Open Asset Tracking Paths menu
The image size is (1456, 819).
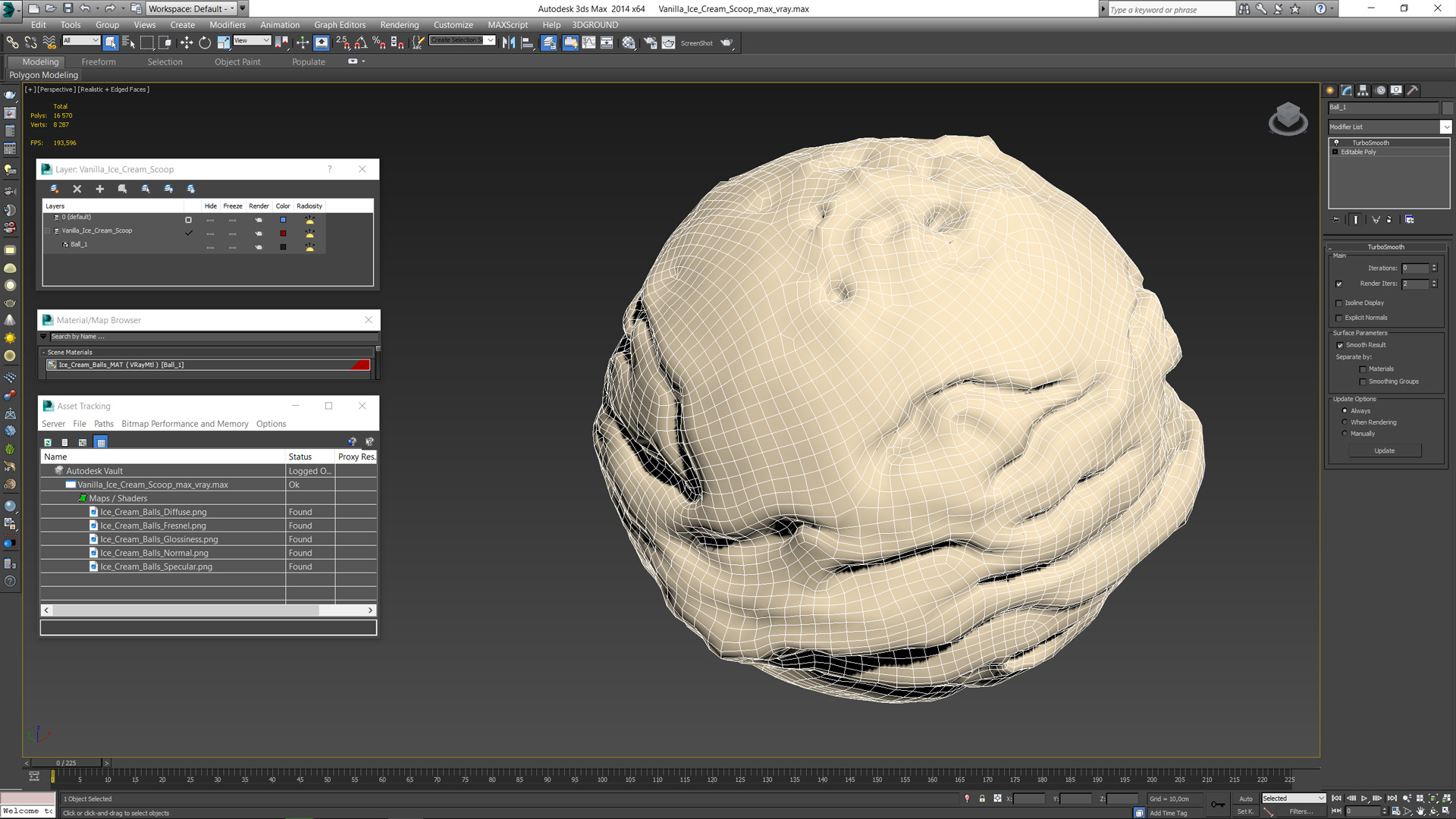104,424
